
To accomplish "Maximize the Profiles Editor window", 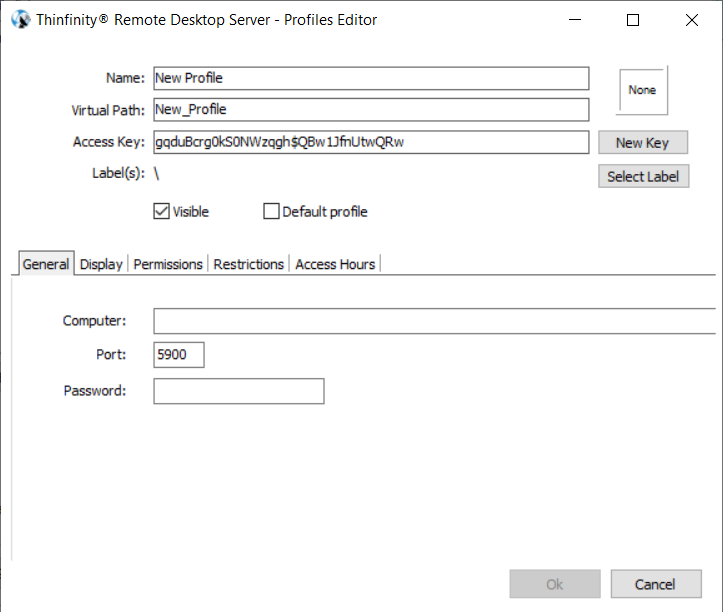I will [633, 20].
